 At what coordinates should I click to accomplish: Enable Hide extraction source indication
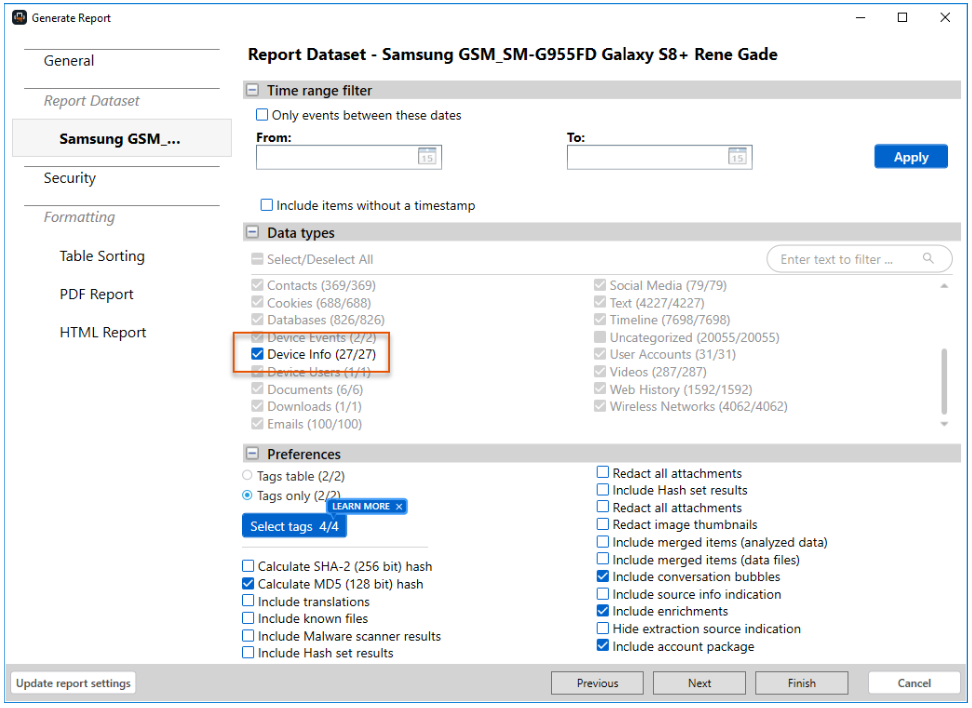603,629
